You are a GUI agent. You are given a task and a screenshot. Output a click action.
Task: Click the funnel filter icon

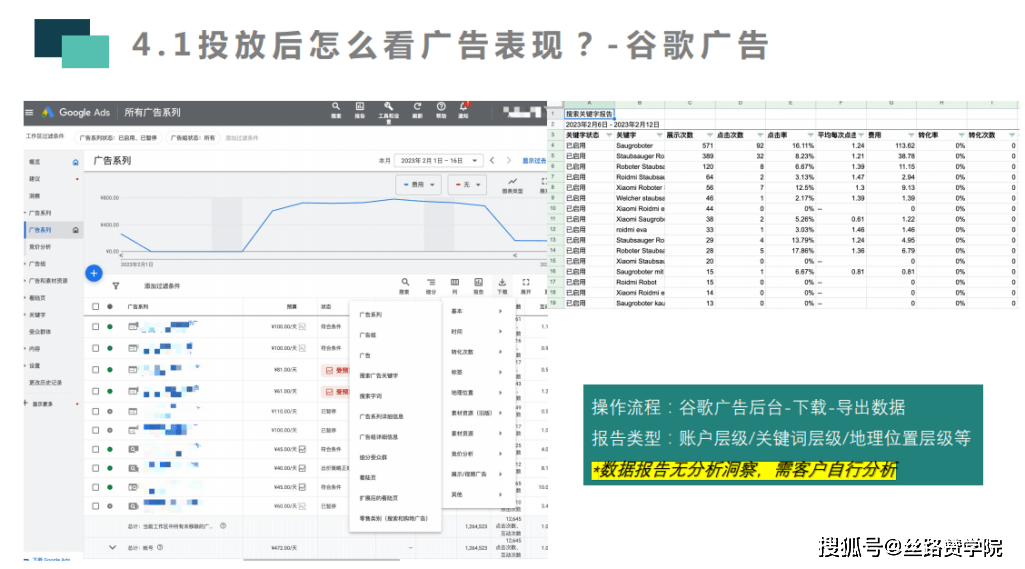(115, 286)
